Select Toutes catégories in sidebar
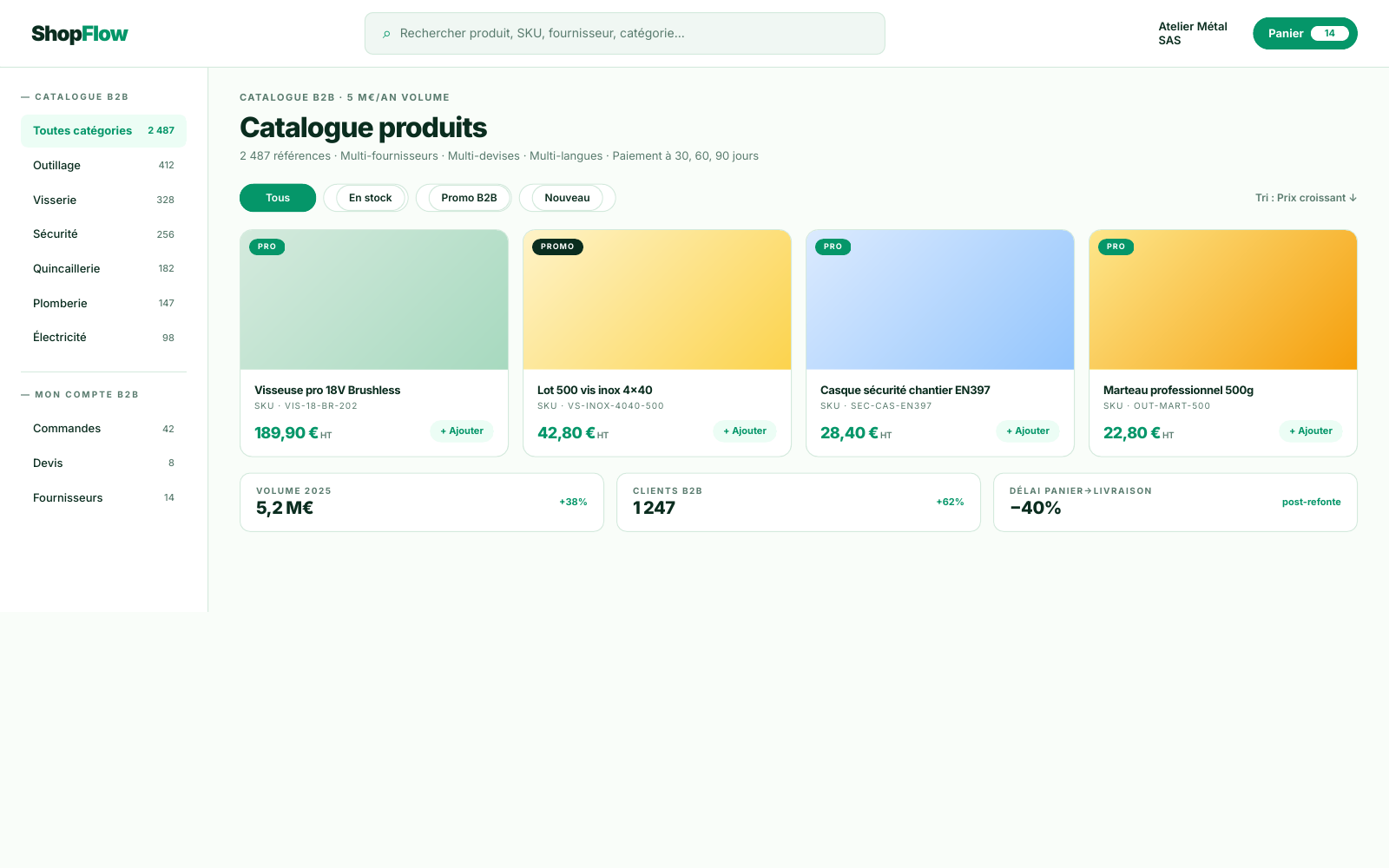Screen dimensions: 1389x868 pyautogui.click(x=103, y=131)
